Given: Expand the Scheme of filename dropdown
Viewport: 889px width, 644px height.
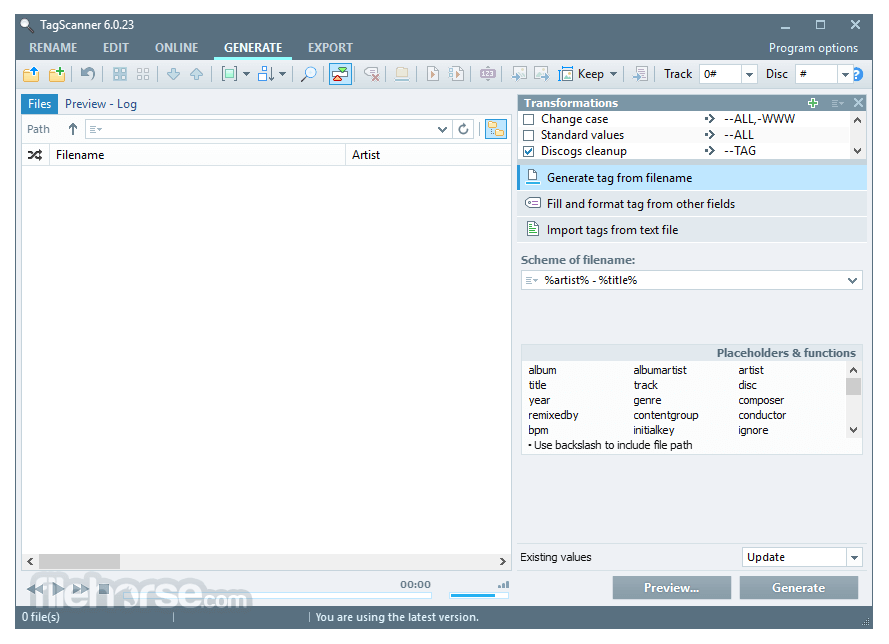Looking at the screenshot, I should [x=852, y=281].
